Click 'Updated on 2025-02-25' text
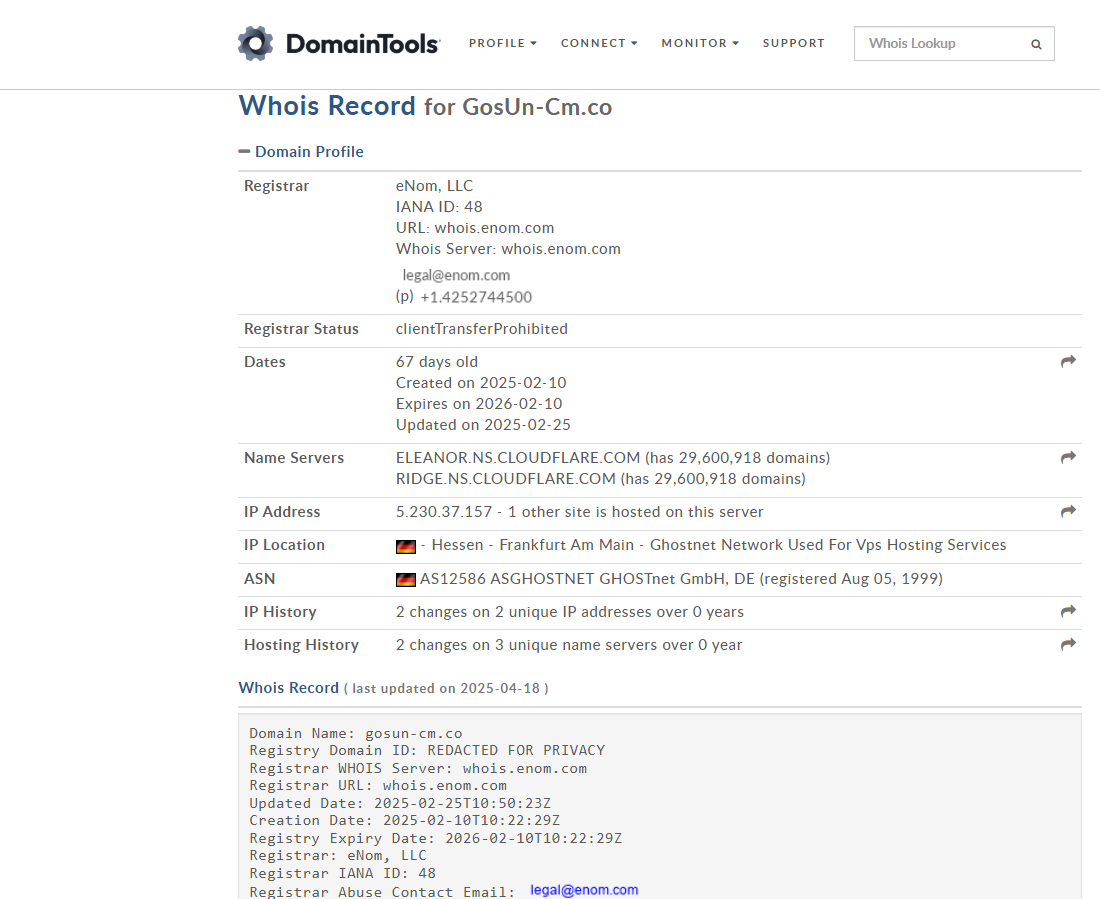1100x899 pixels. click(483, 425)
